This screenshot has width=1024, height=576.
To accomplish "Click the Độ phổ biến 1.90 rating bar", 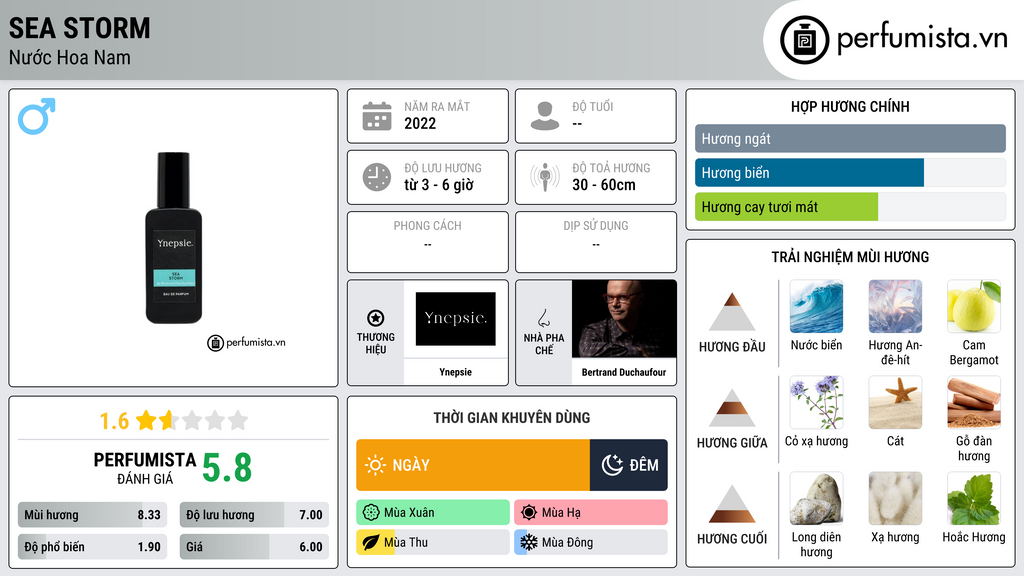I will [x=92, y=547].
